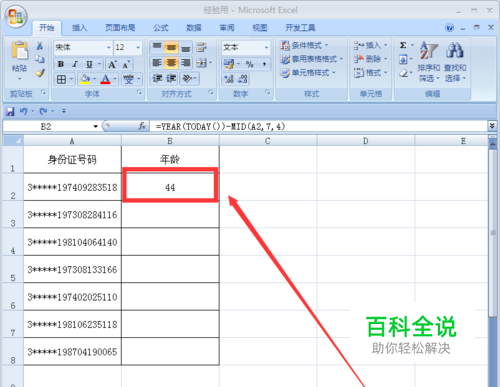Open the fill color dropdown arrow
Viewport: 500px width, 387px height.
[94, 79]
